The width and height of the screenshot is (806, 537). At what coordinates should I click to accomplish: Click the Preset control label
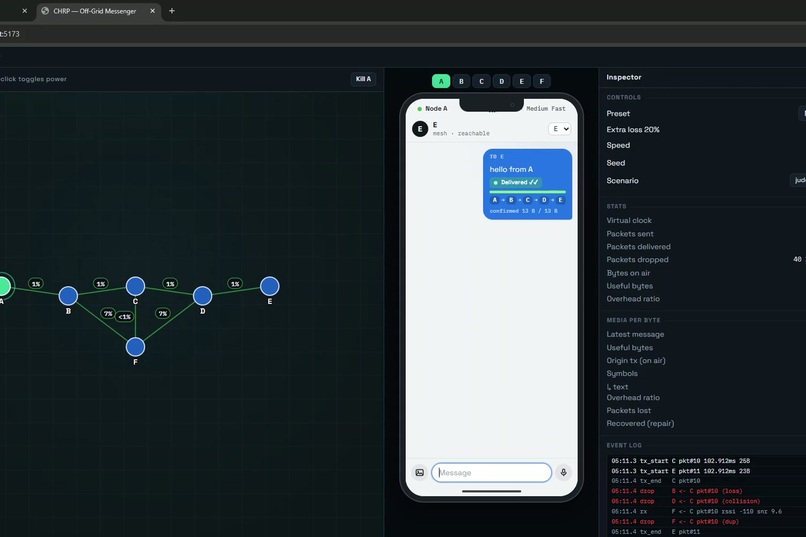pos(618,114)
